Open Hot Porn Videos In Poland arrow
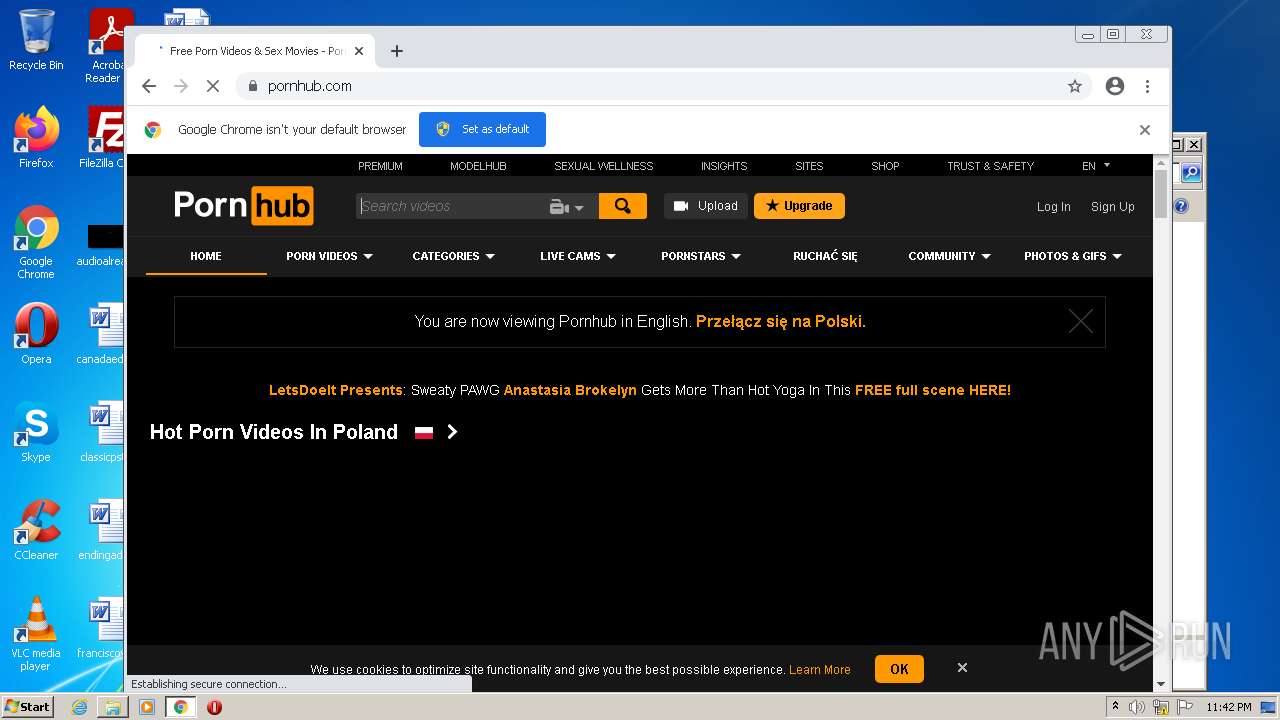This screenshot has height=720, width=1280. click(452, 432)
